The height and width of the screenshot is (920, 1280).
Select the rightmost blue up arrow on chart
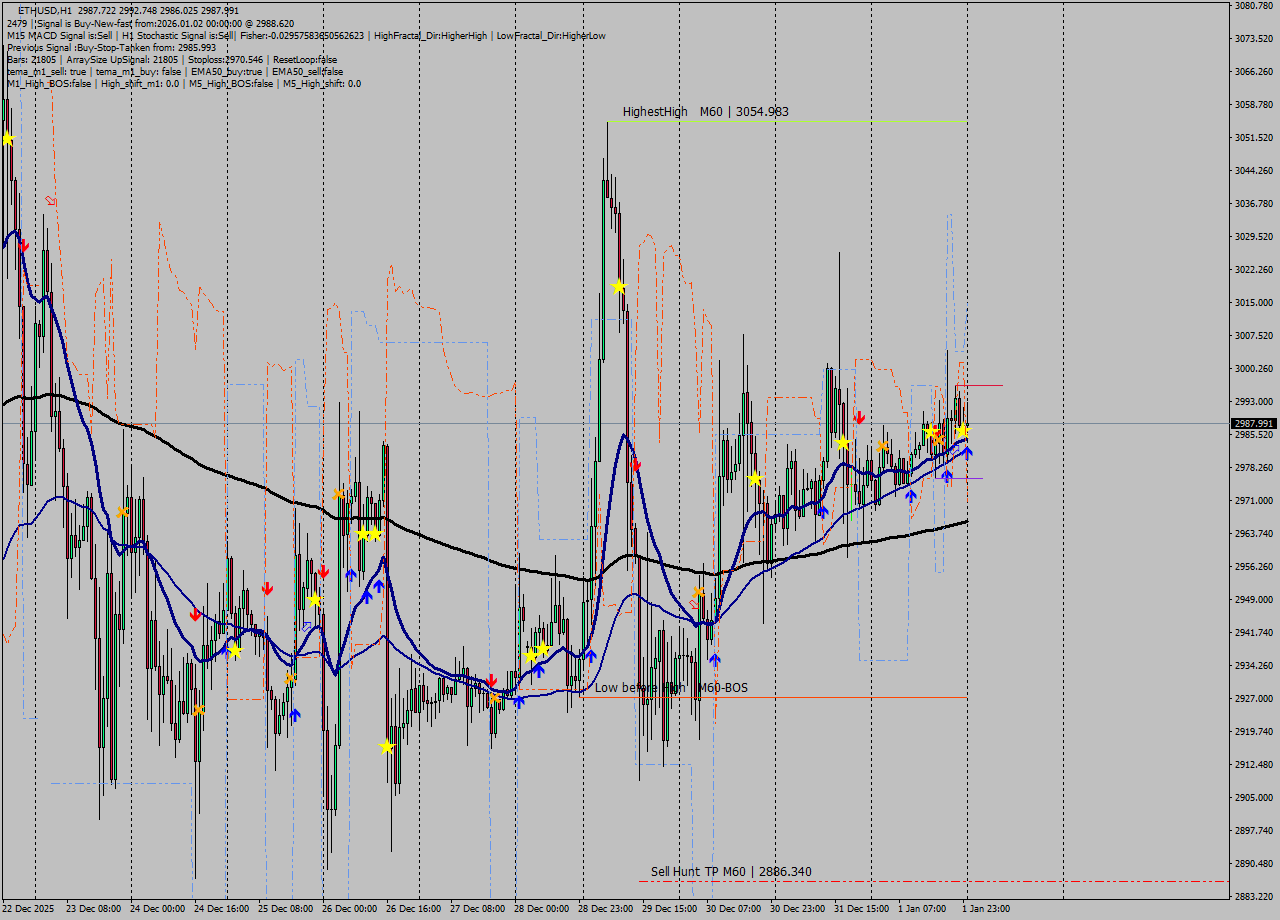(x=968, y=453)
